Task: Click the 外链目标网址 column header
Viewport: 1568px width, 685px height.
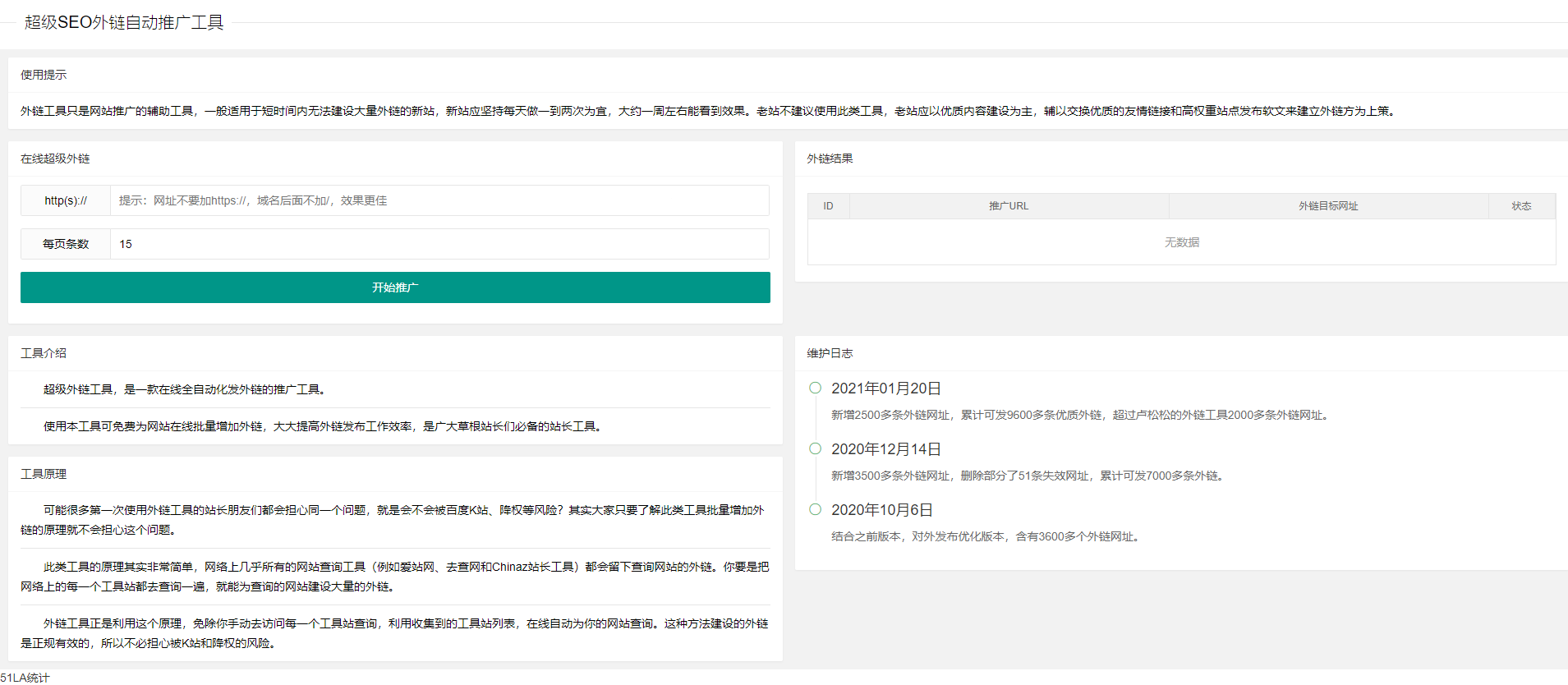Action: tap(1328, 206)
